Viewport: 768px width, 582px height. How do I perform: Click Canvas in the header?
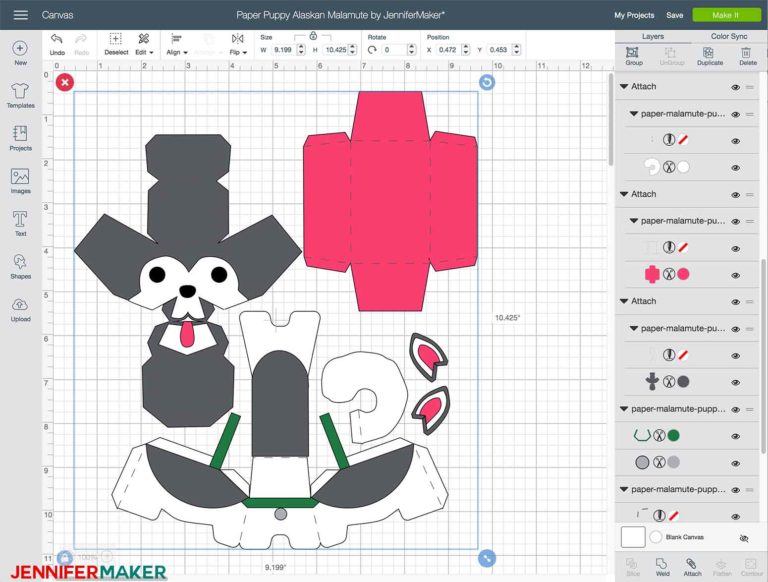[x=57, y=15]
